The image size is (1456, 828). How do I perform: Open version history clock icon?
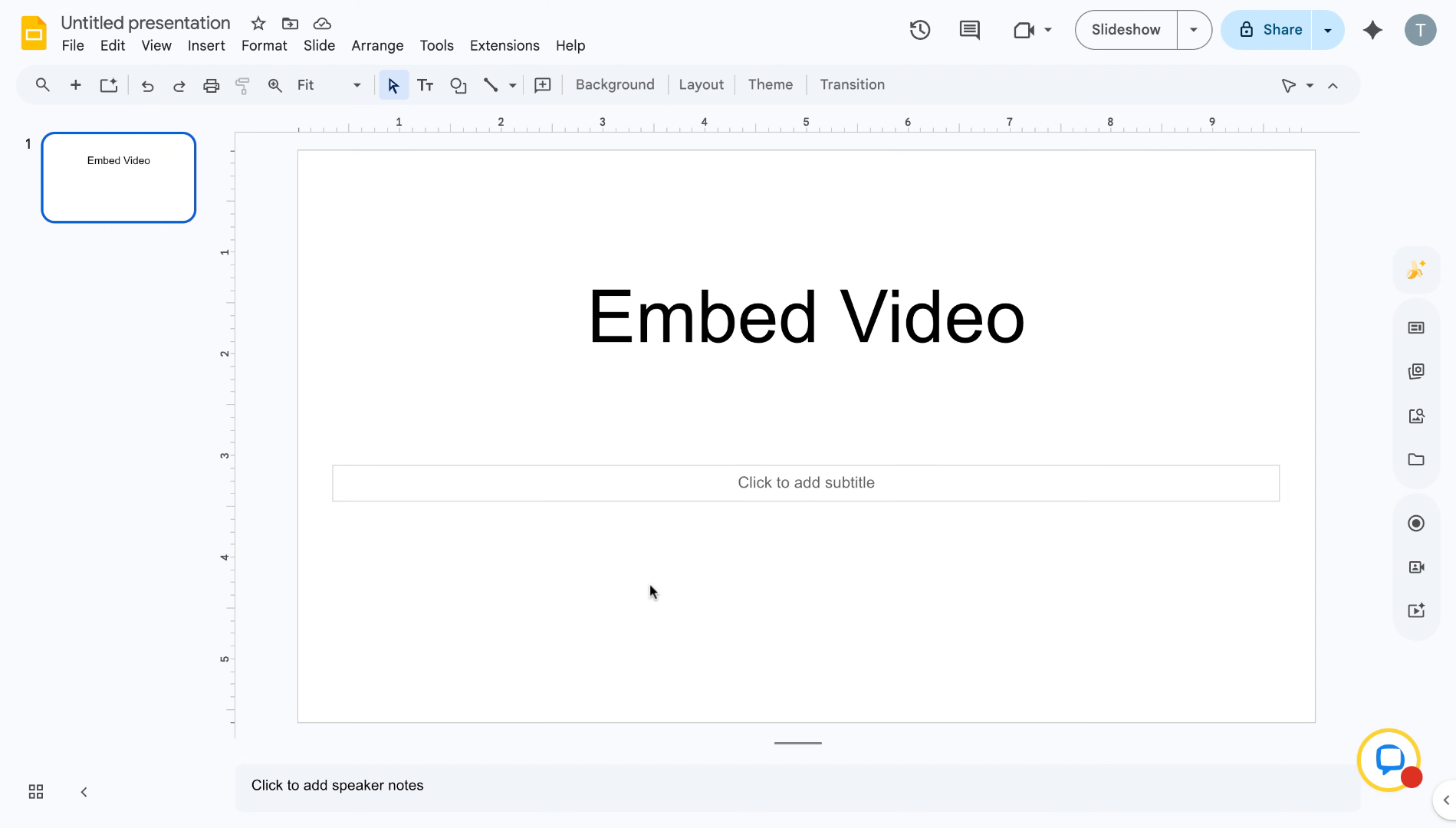(x=920, y=30)
